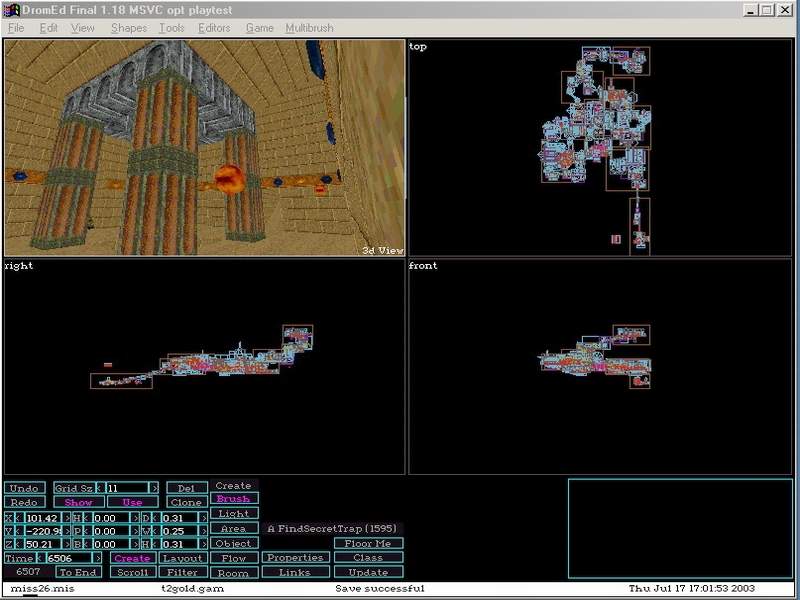Open the object Links
Image resolution: width=800 pixels, height=600 pixels.
(296, 572)
